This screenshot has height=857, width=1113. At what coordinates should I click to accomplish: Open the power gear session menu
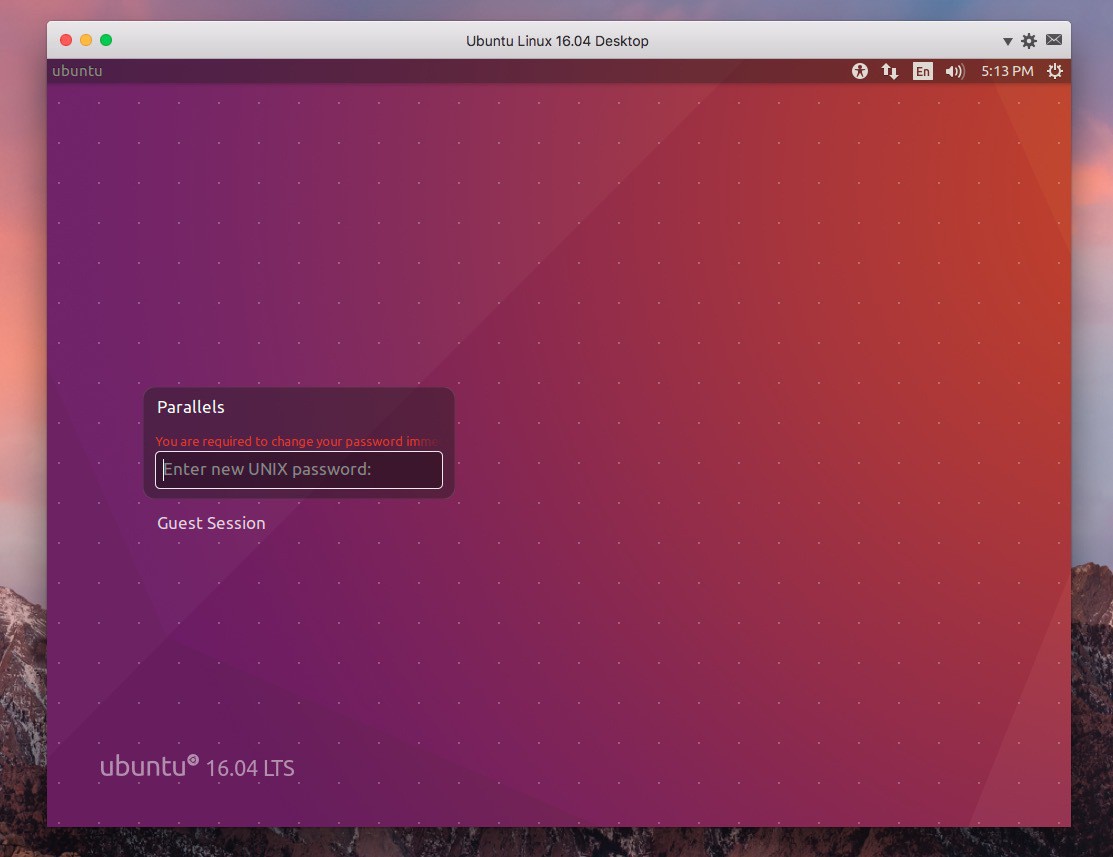[x=1054, y=71]
